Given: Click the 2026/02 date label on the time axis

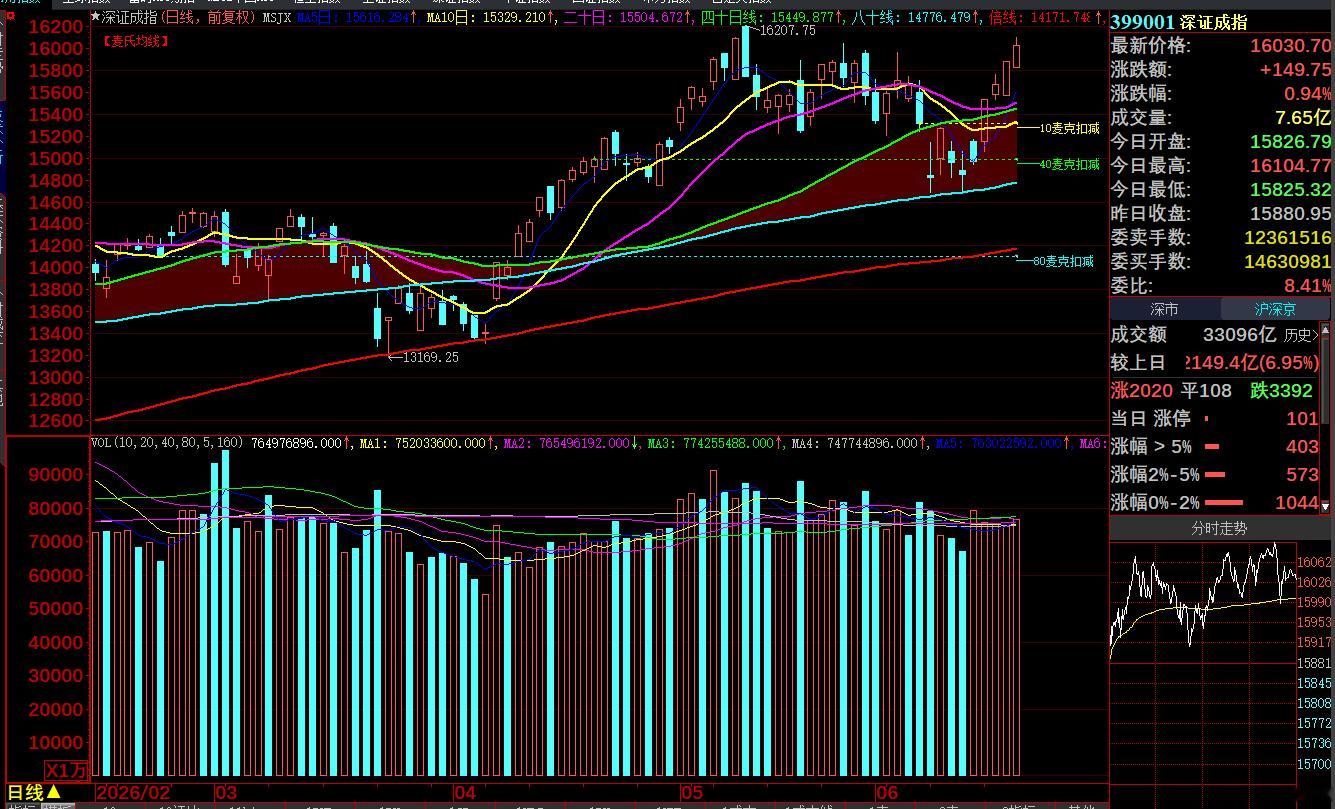Looking at the screenshot, I should click(133, 793).
